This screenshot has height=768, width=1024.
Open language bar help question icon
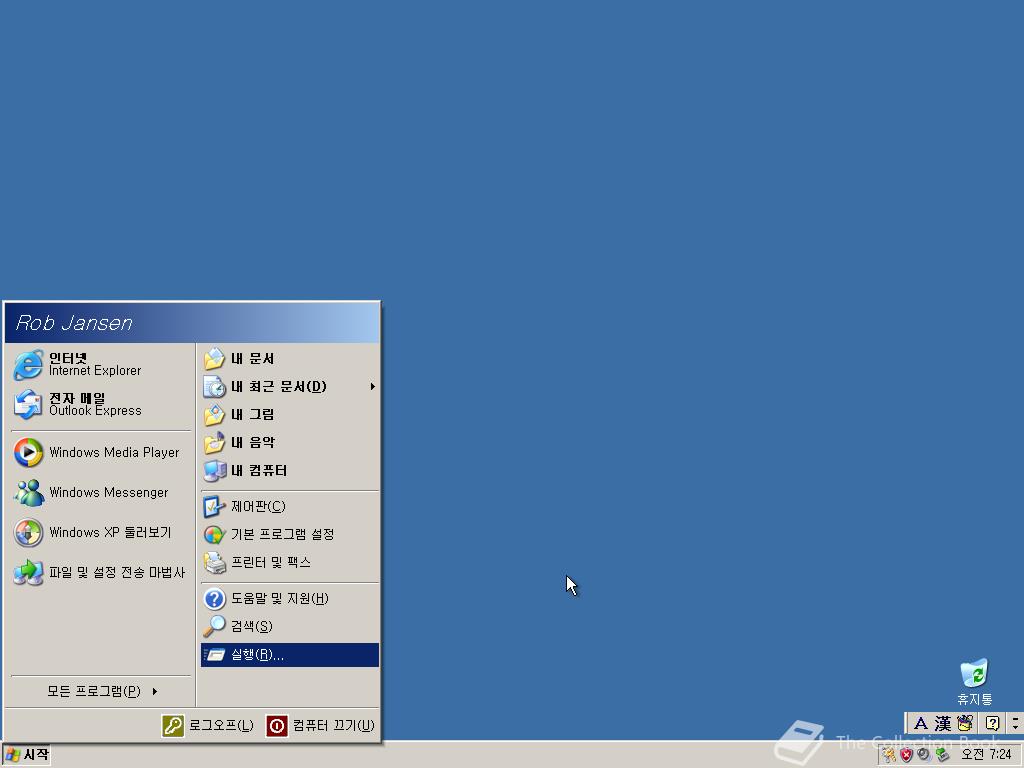point(992,724)
